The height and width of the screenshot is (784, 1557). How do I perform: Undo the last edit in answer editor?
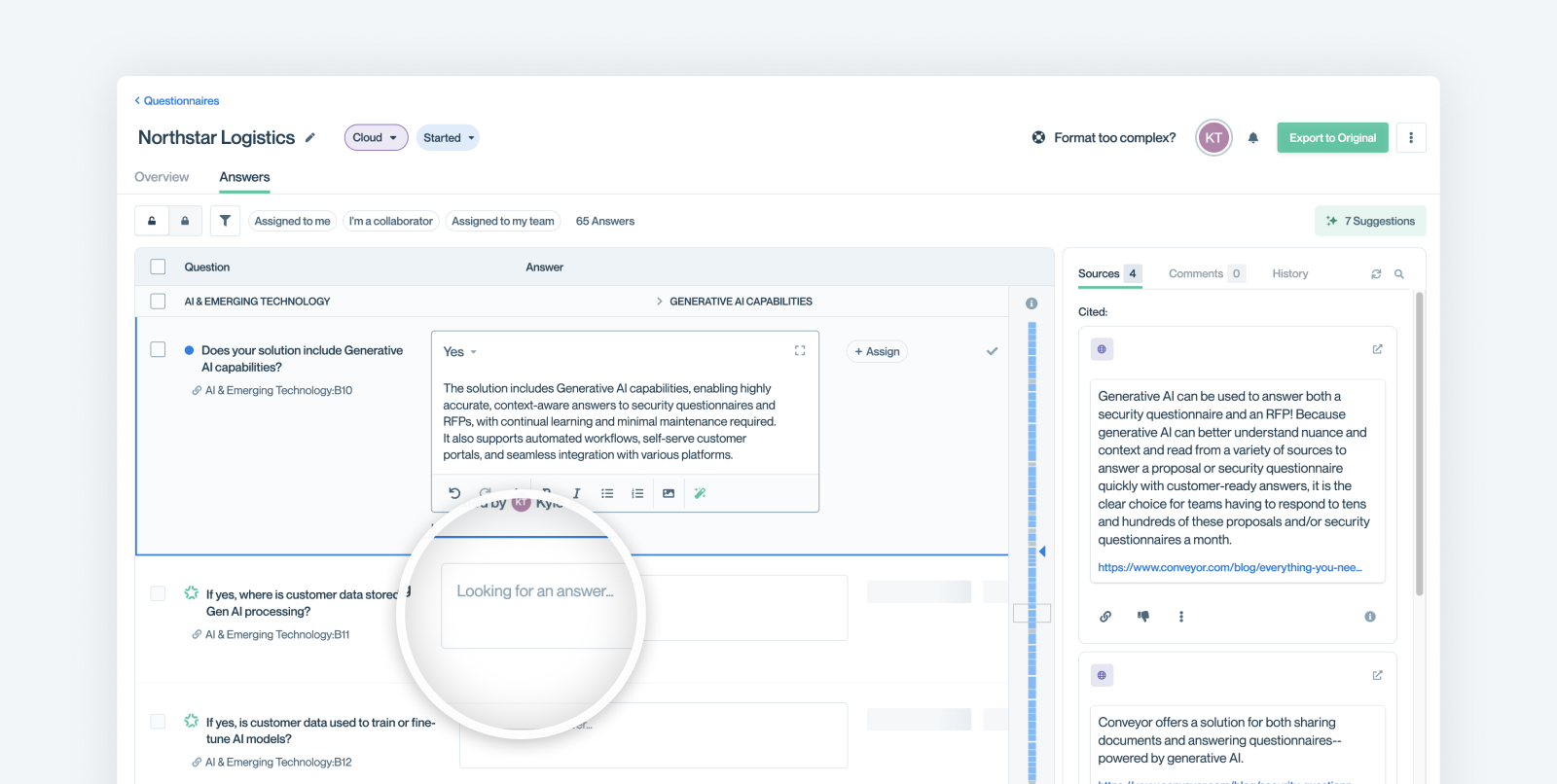tap(454, 493)
